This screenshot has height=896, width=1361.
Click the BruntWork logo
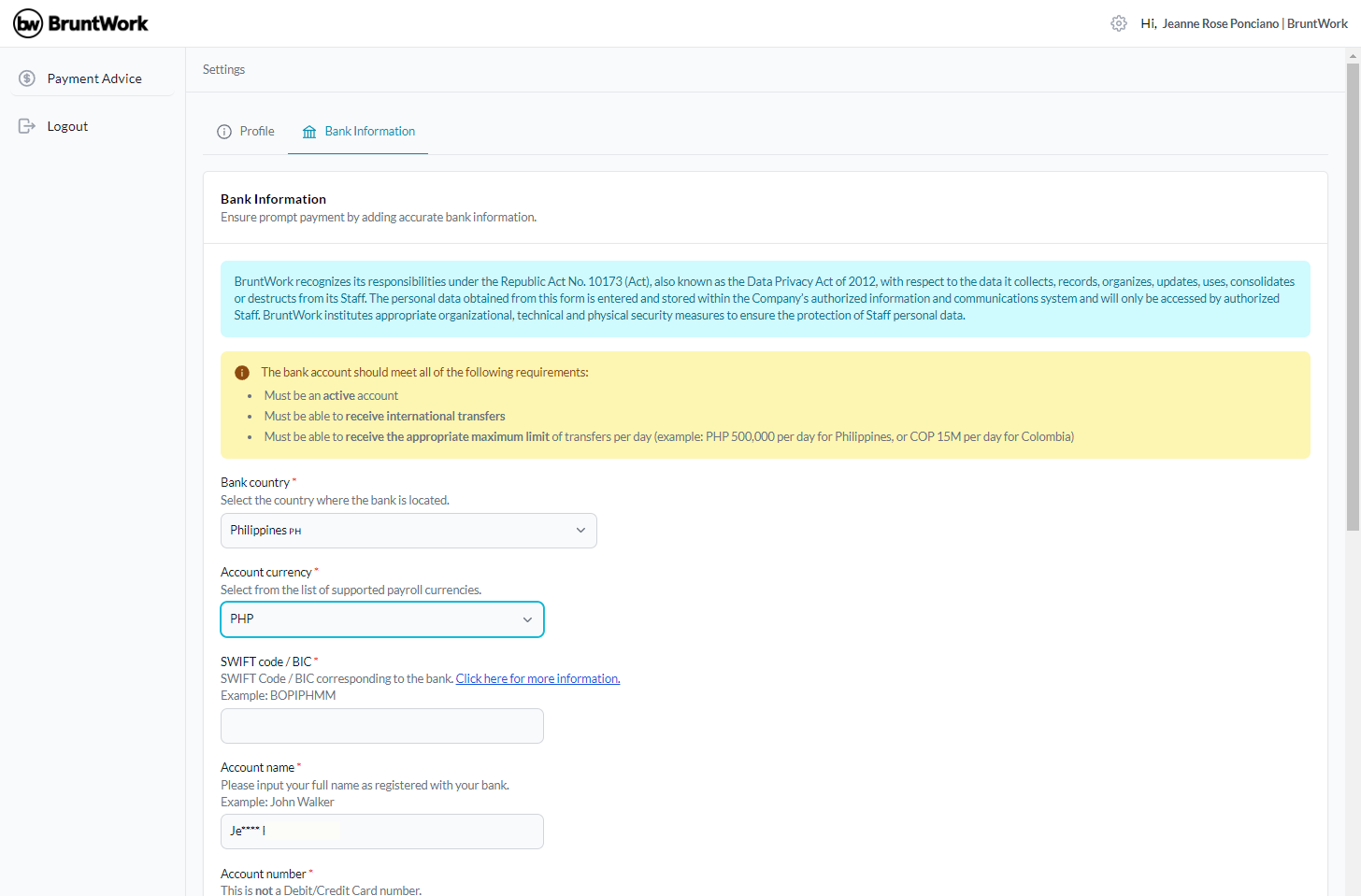click(x=80, y=23)
